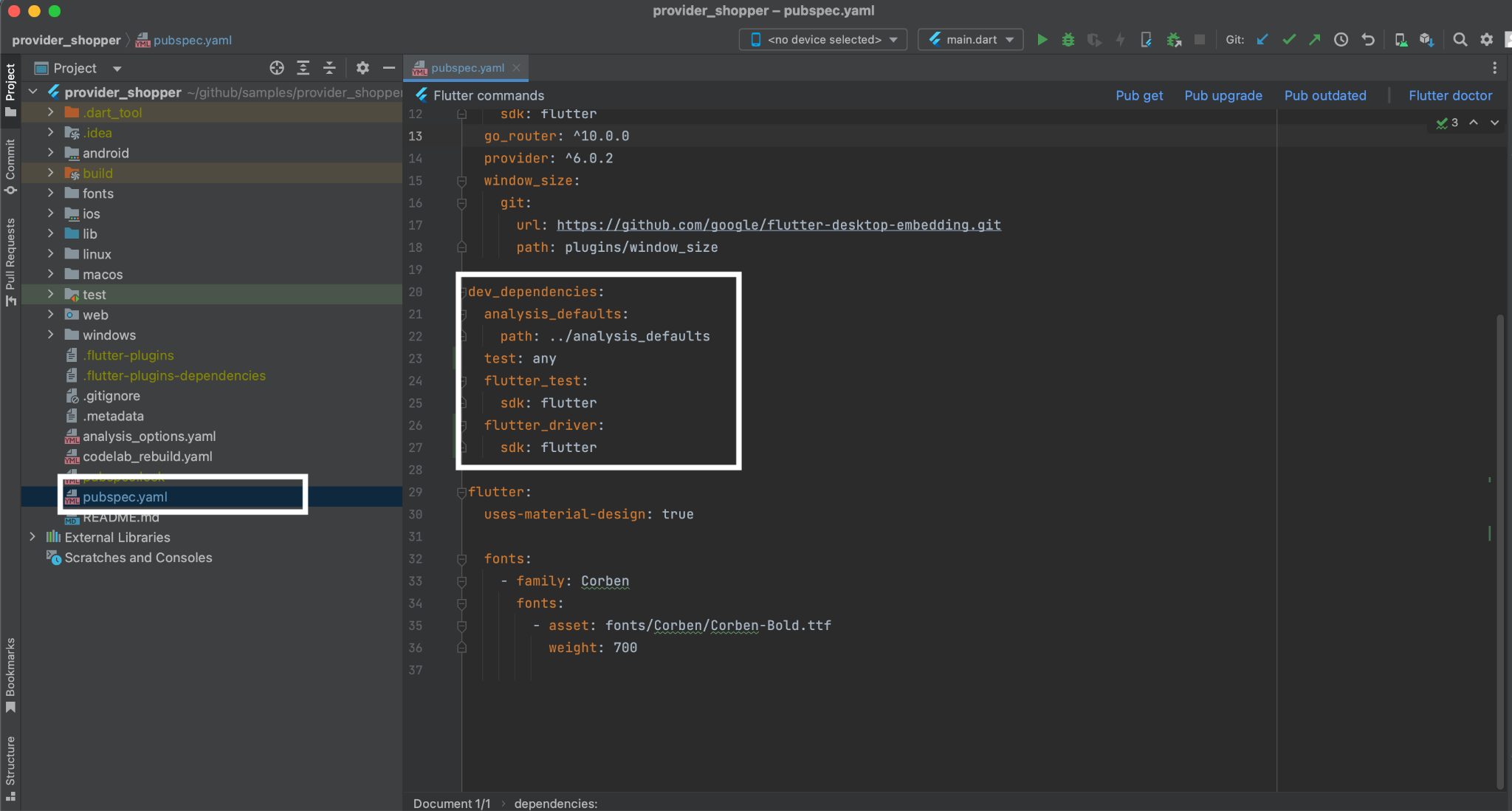Screen dimensions: 1512x811
Task: Click the Git Push green arrow
Action: [1315, 40]
